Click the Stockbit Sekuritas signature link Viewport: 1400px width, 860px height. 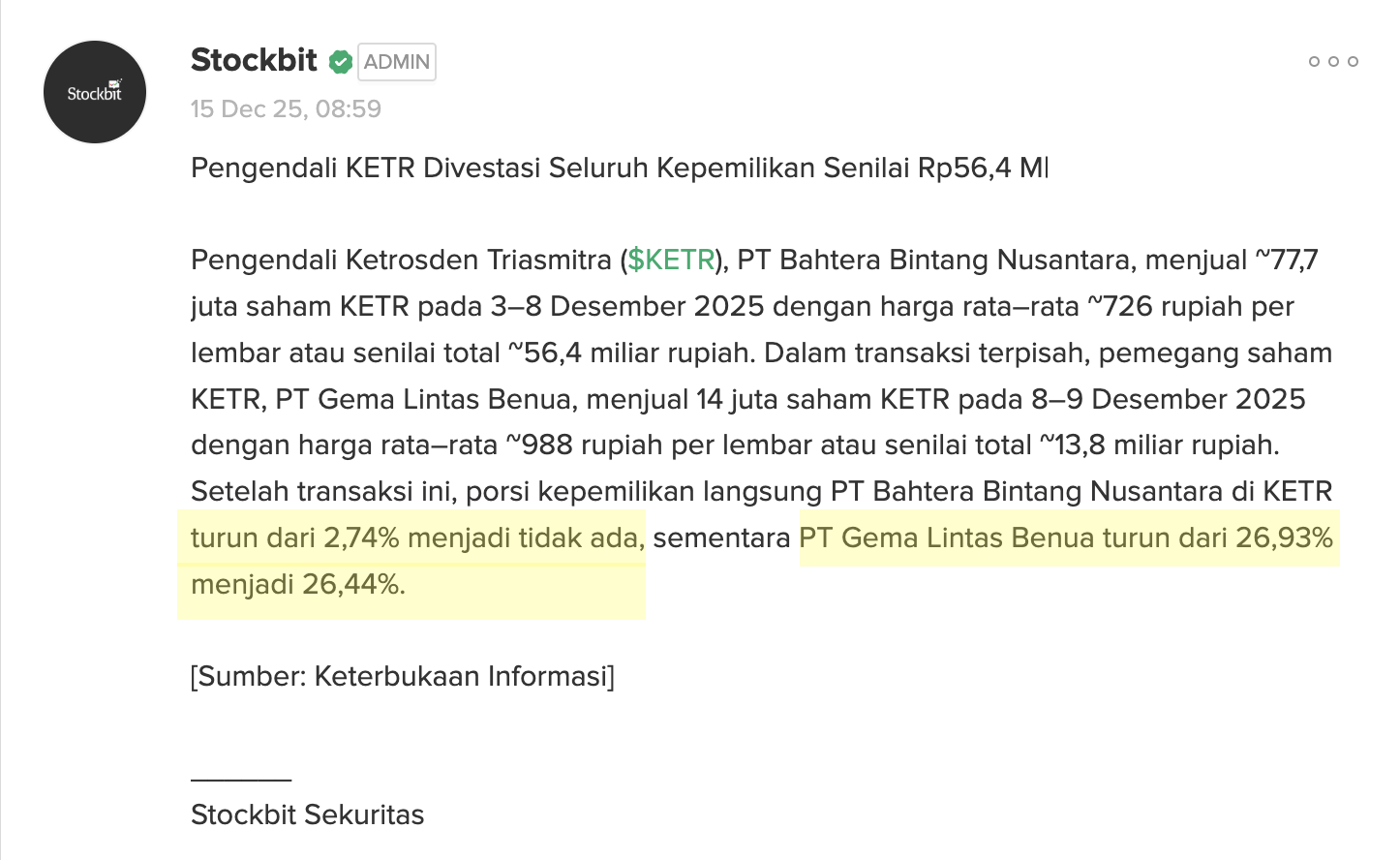click(307, 814)
